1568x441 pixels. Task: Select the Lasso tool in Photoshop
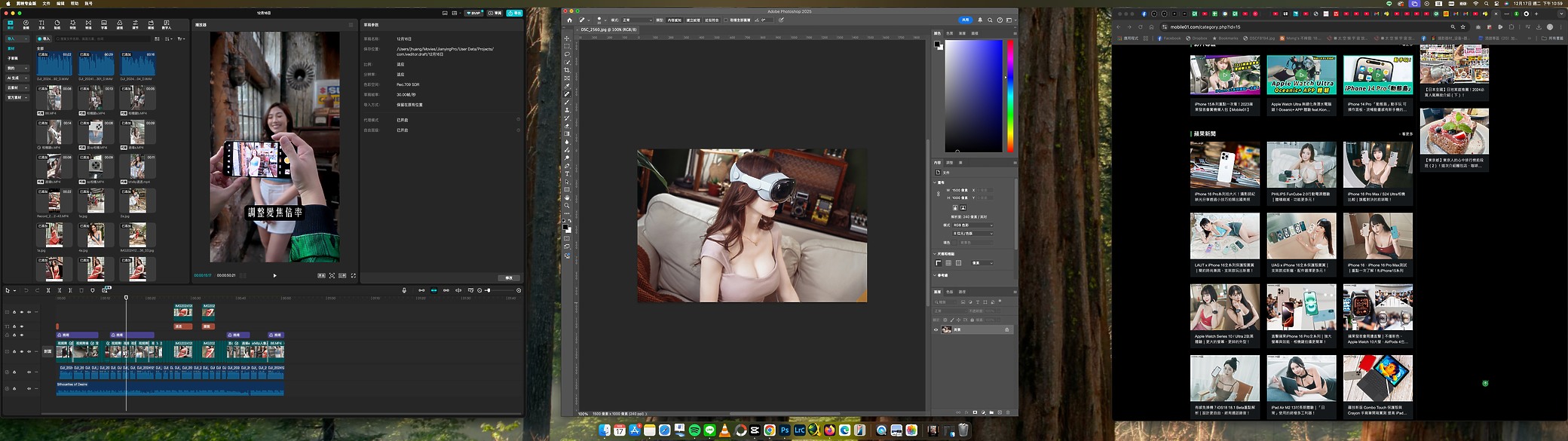click(567, 54)
